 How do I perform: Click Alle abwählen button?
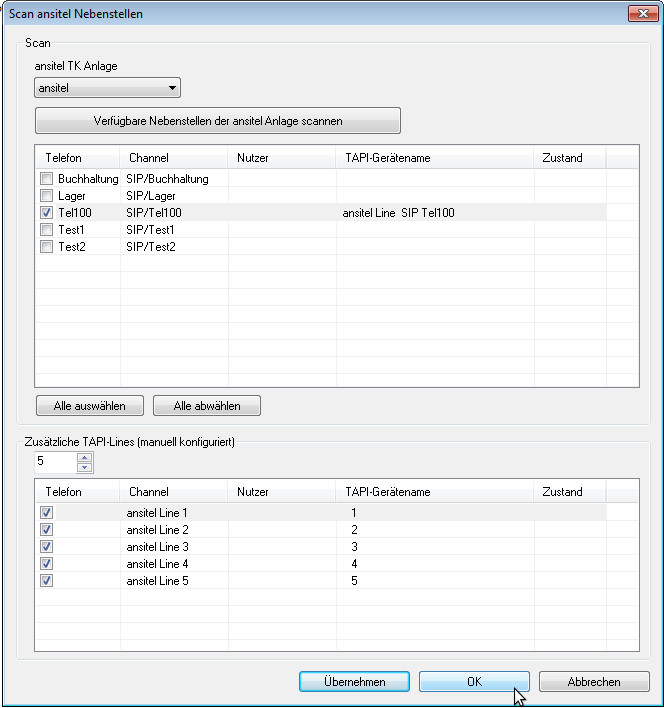tap(207, 406)
